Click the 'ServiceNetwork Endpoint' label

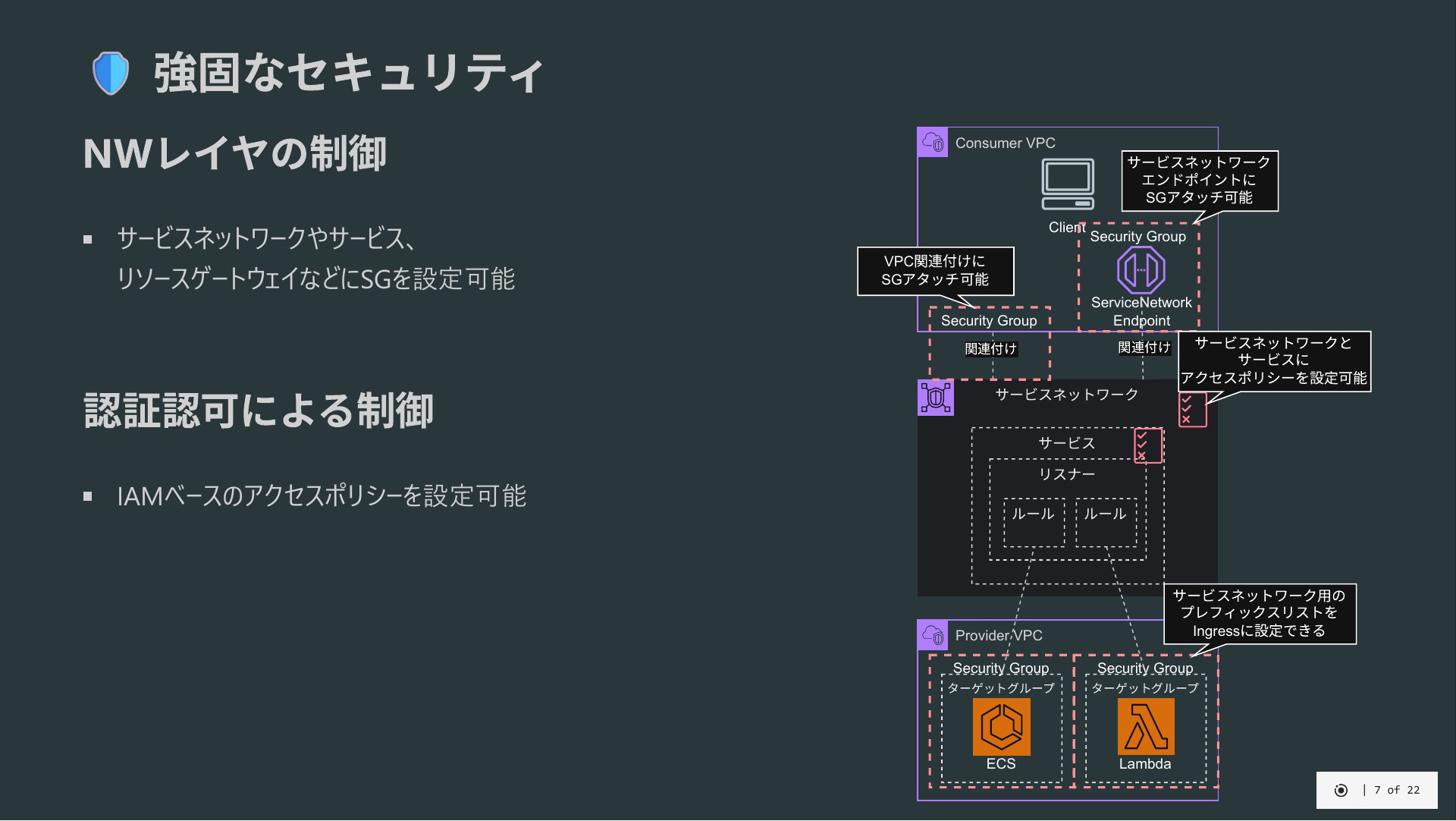pos(1141,312)
